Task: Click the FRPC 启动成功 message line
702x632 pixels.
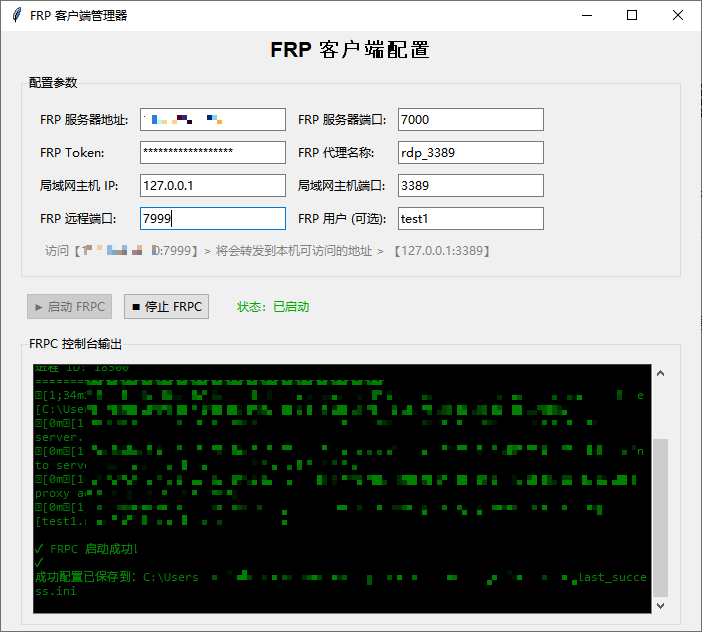Action: [x=86, y=549]
